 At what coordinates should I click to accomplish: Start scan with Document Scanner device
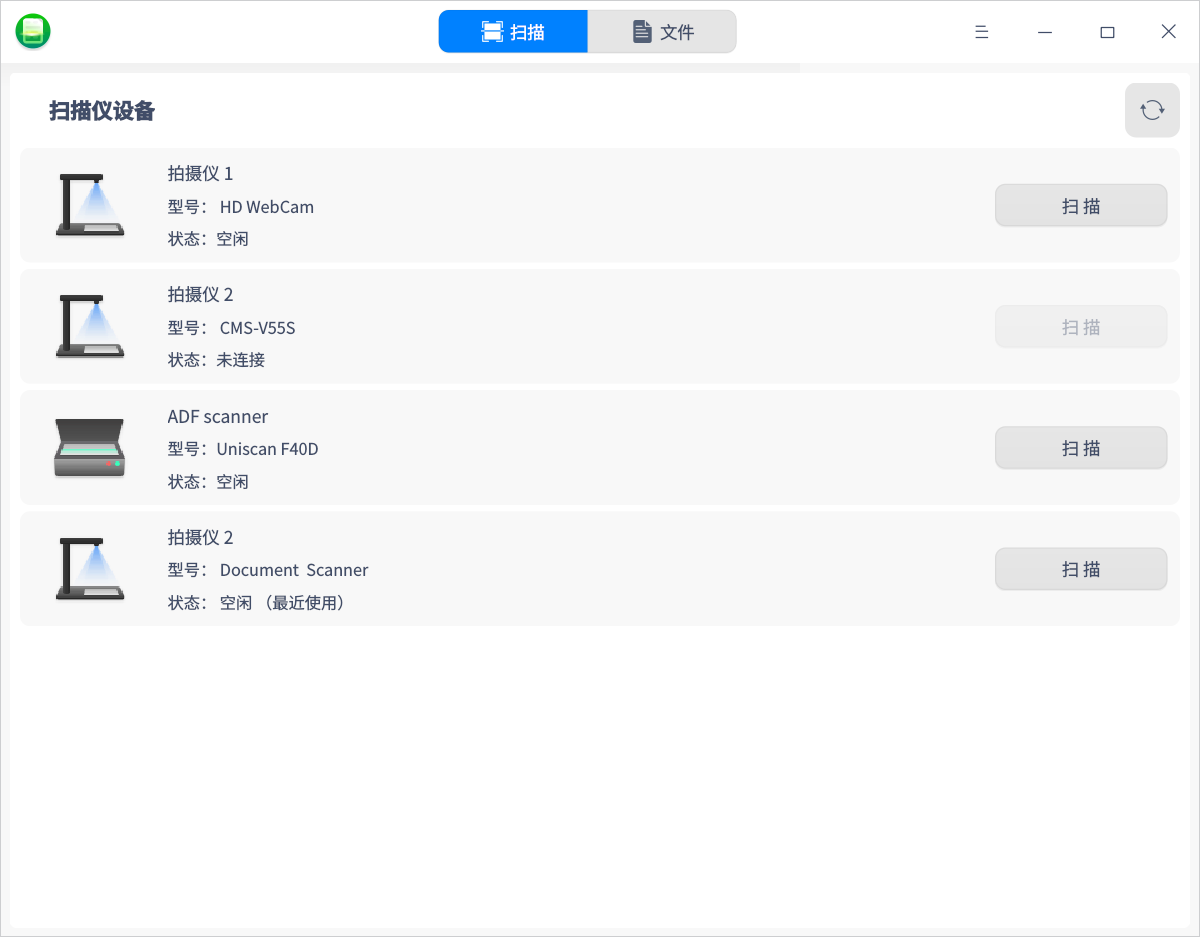coord(1081,569)
